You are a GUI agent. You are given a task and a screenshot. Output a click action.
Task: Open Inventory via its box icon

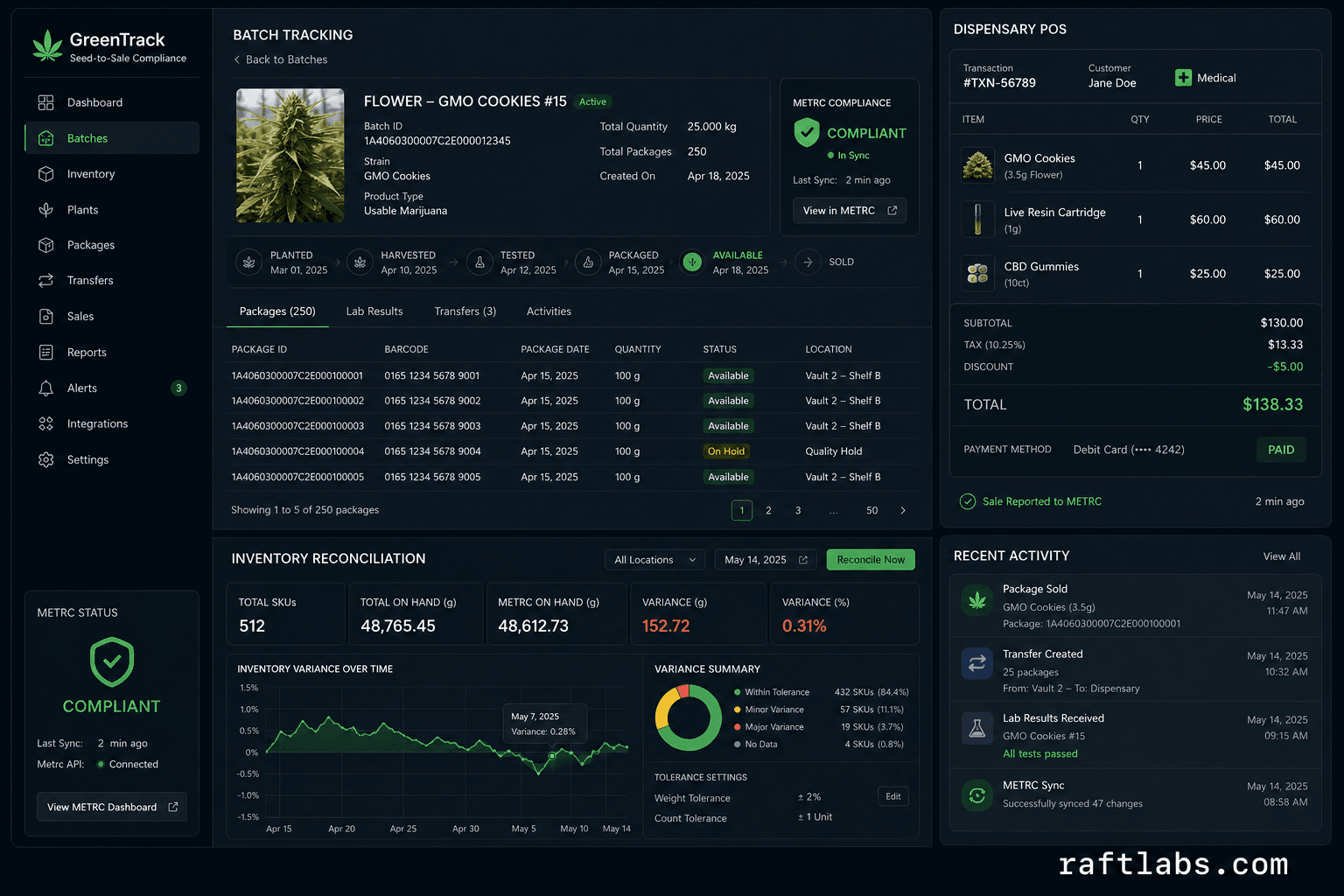click(x=46, y=174)
